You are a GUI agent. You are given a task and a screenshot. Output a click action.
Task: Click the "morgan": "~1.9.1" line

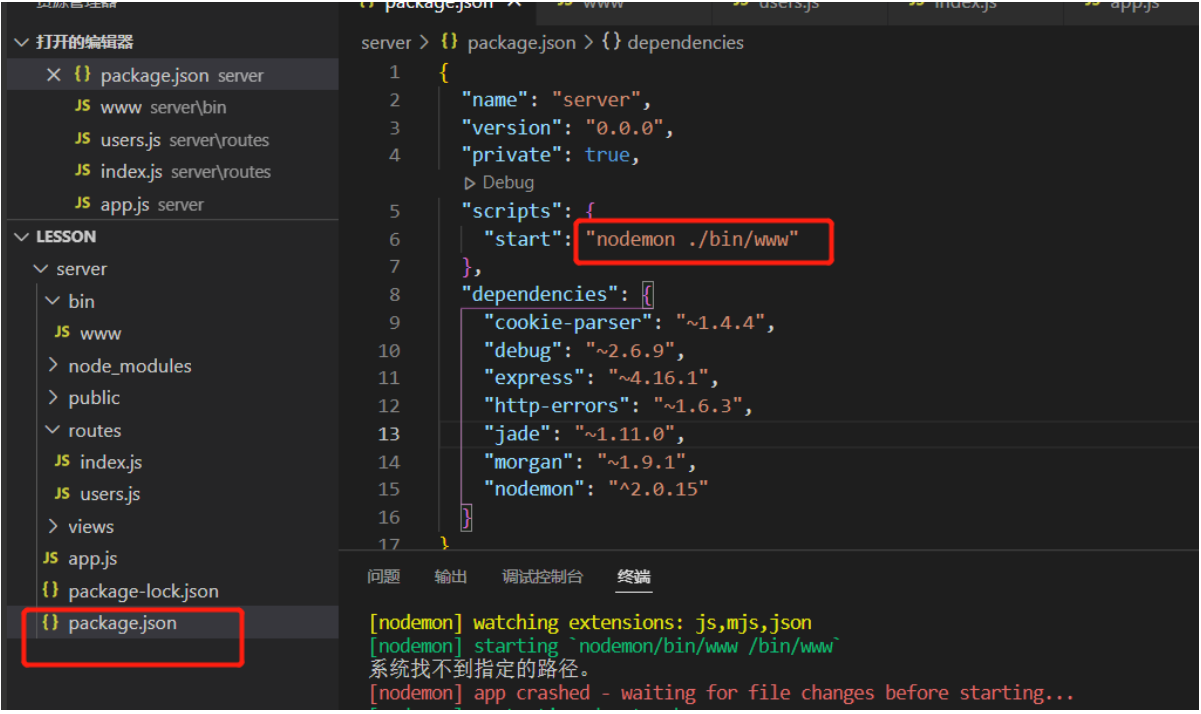590,462
